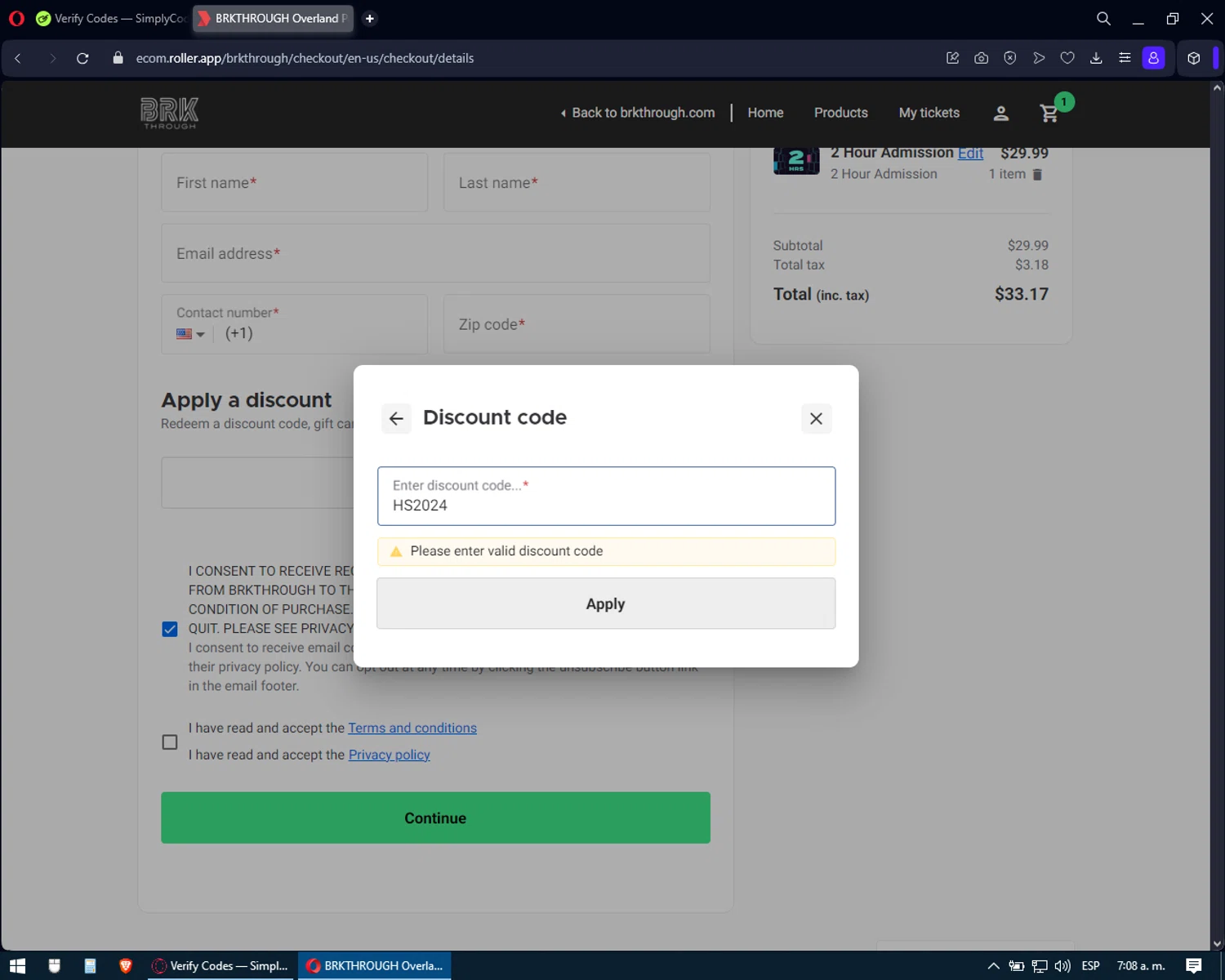Add page to bookmarks heart icon
Image resolution: width=1225 pixels, height=980 pixels.
1067,58
